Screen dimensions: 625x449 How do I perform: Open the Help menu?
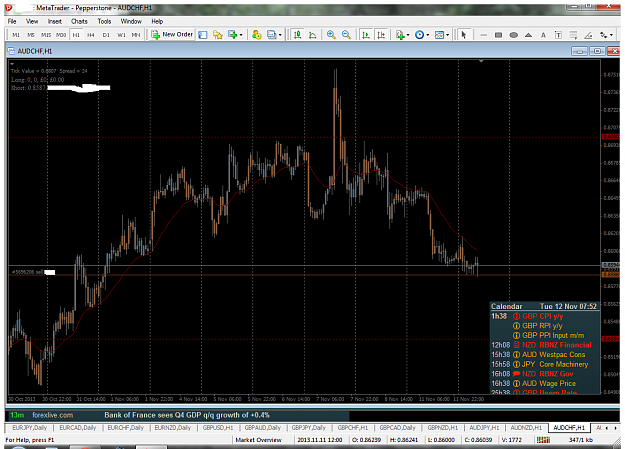coord(157,21)
